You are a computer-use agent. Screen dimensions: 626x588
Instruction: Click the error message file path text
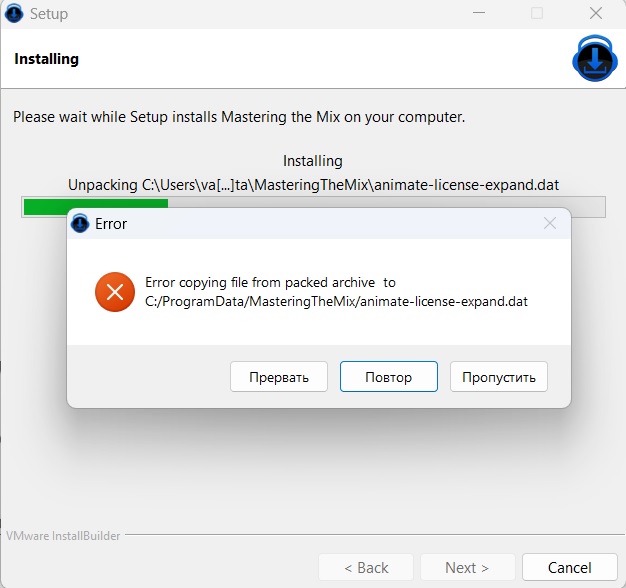point(336,301)
